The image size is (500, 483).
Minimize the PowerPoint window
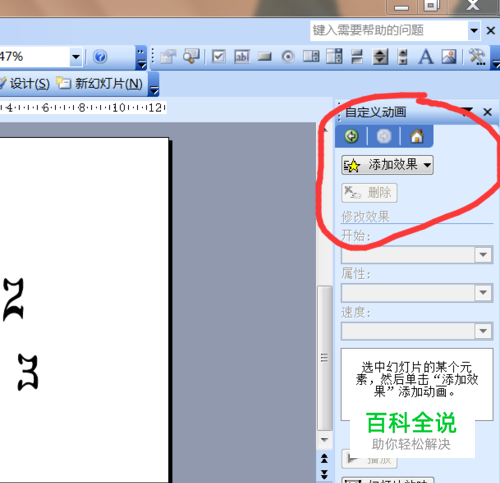point(401,7)
